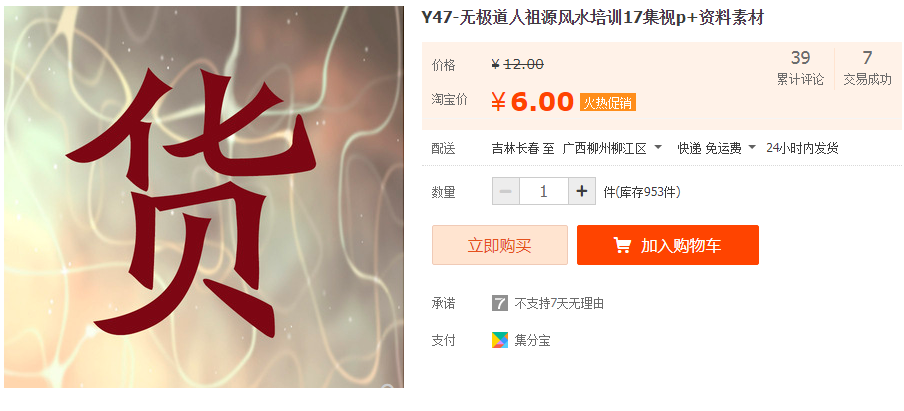Viewport: 904px width, 411px height.
Task: Click the grey 7 icon beside 不支持7天无理由
Action: 500,303
